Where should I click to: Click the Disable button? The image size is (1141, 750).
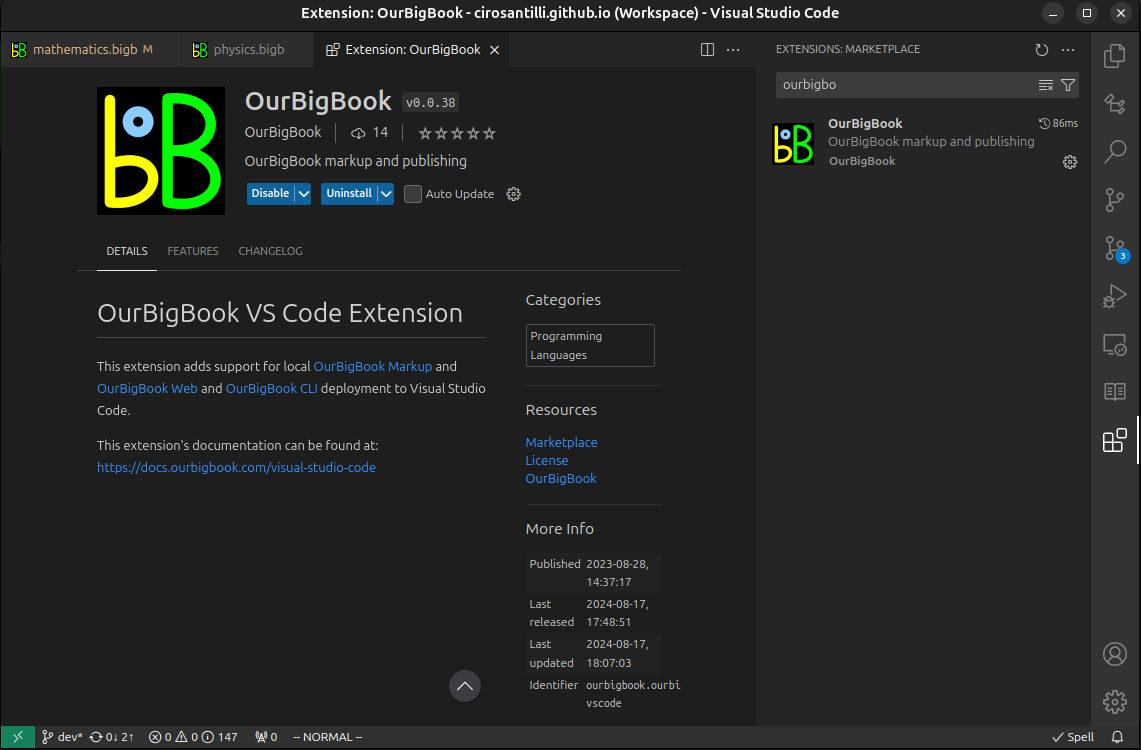[x=271, y=194]
